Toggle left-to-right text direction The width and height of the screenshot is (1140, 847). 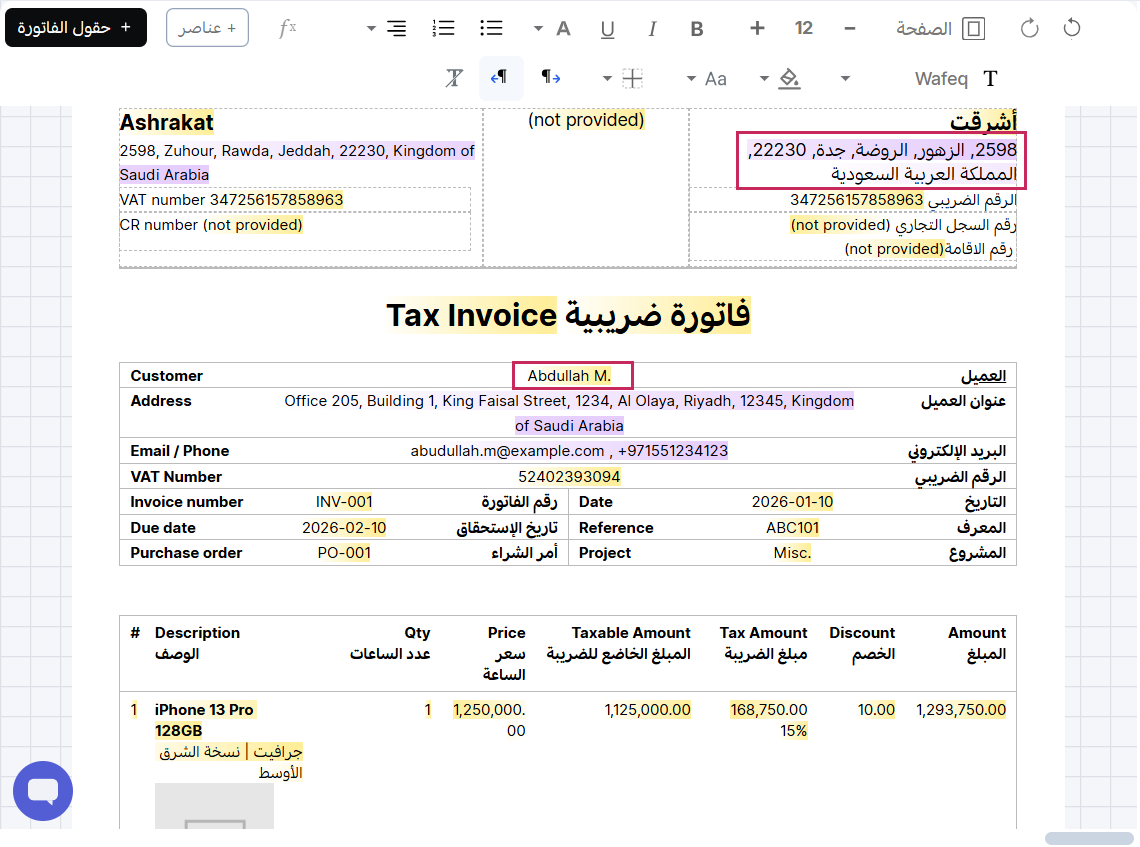(550, 78)
